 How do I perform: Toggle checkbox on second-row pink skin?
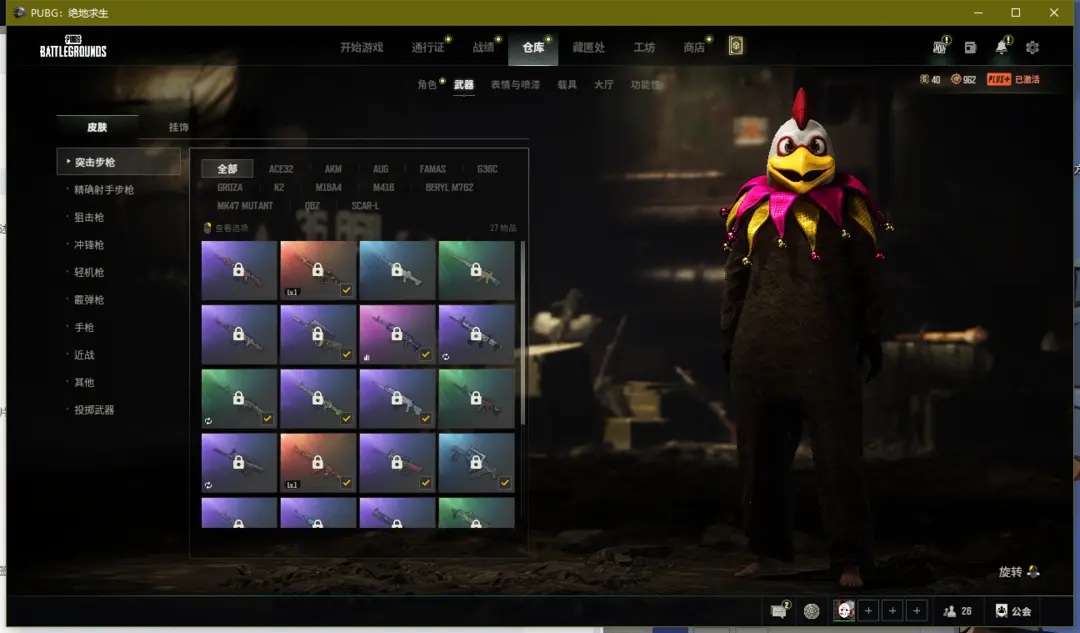pyautogui.click(x=426, y=355)
